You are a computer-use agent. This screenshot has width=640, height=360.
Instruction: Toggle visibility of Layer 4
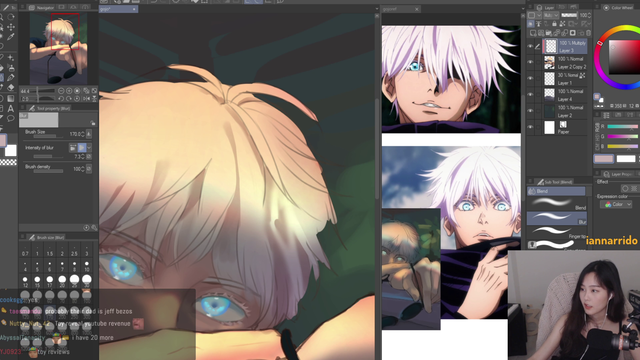(x=530, y=95)
